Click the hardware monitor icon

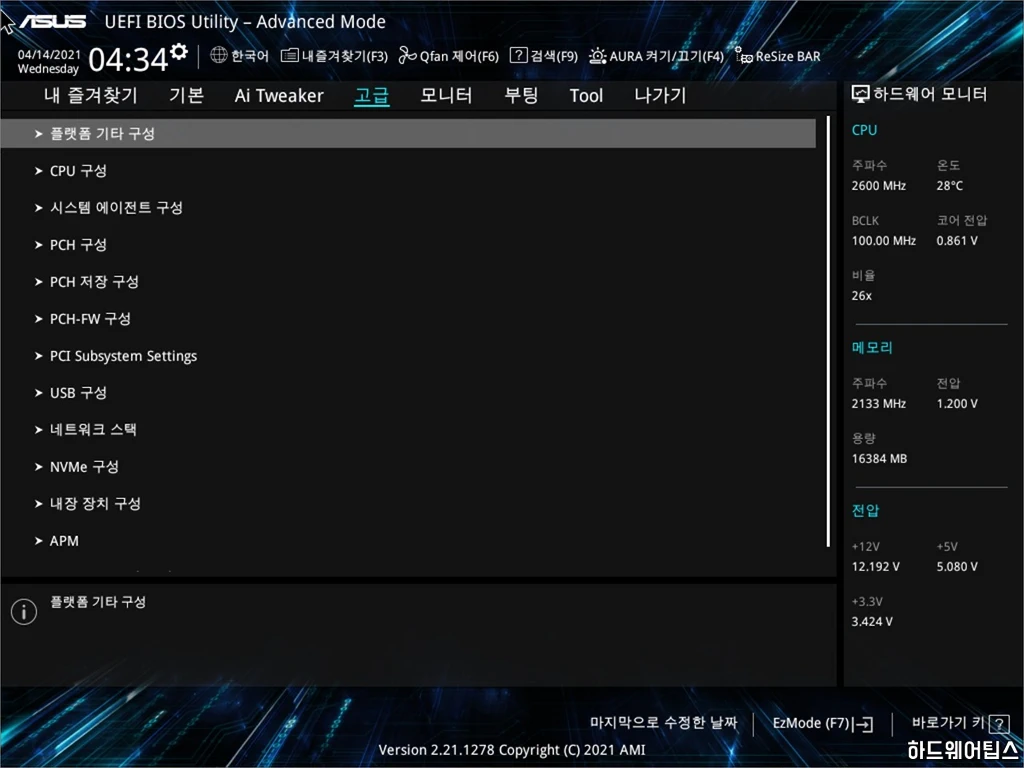coord(861,95)
